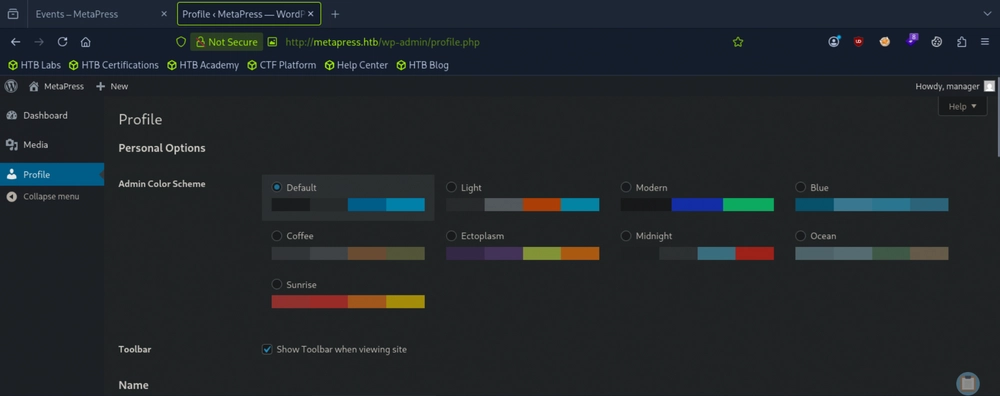Screen dimensions: 1000x396
Task: Select the Coffee color scheme radio
Action: (277, 236)
